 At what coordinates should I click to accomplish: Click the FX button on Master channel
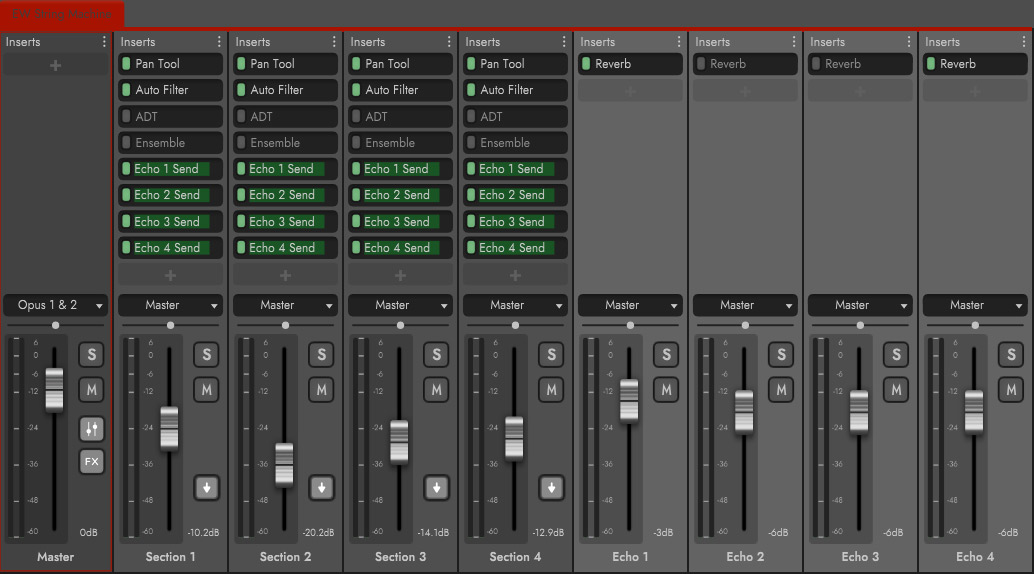pos(92,461)
